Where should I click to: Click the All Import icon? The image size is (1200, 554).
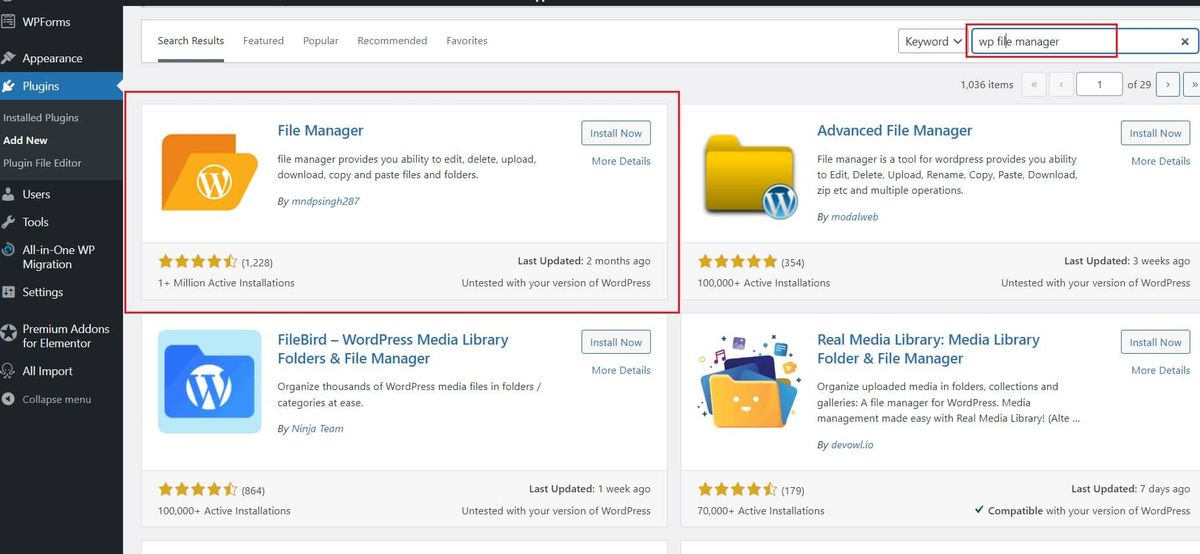[9, 371]
